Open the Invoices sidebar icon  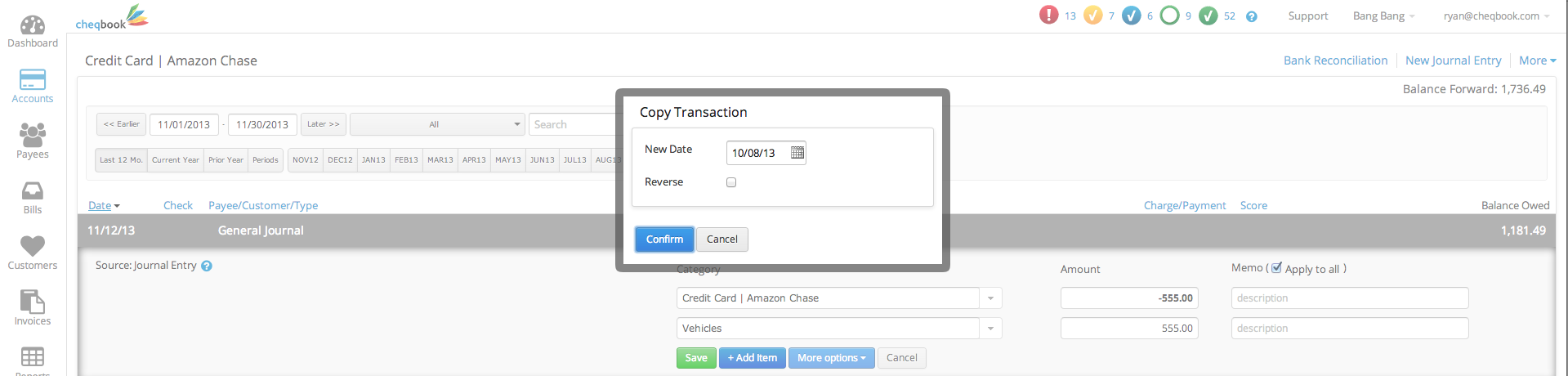point(33,302)
